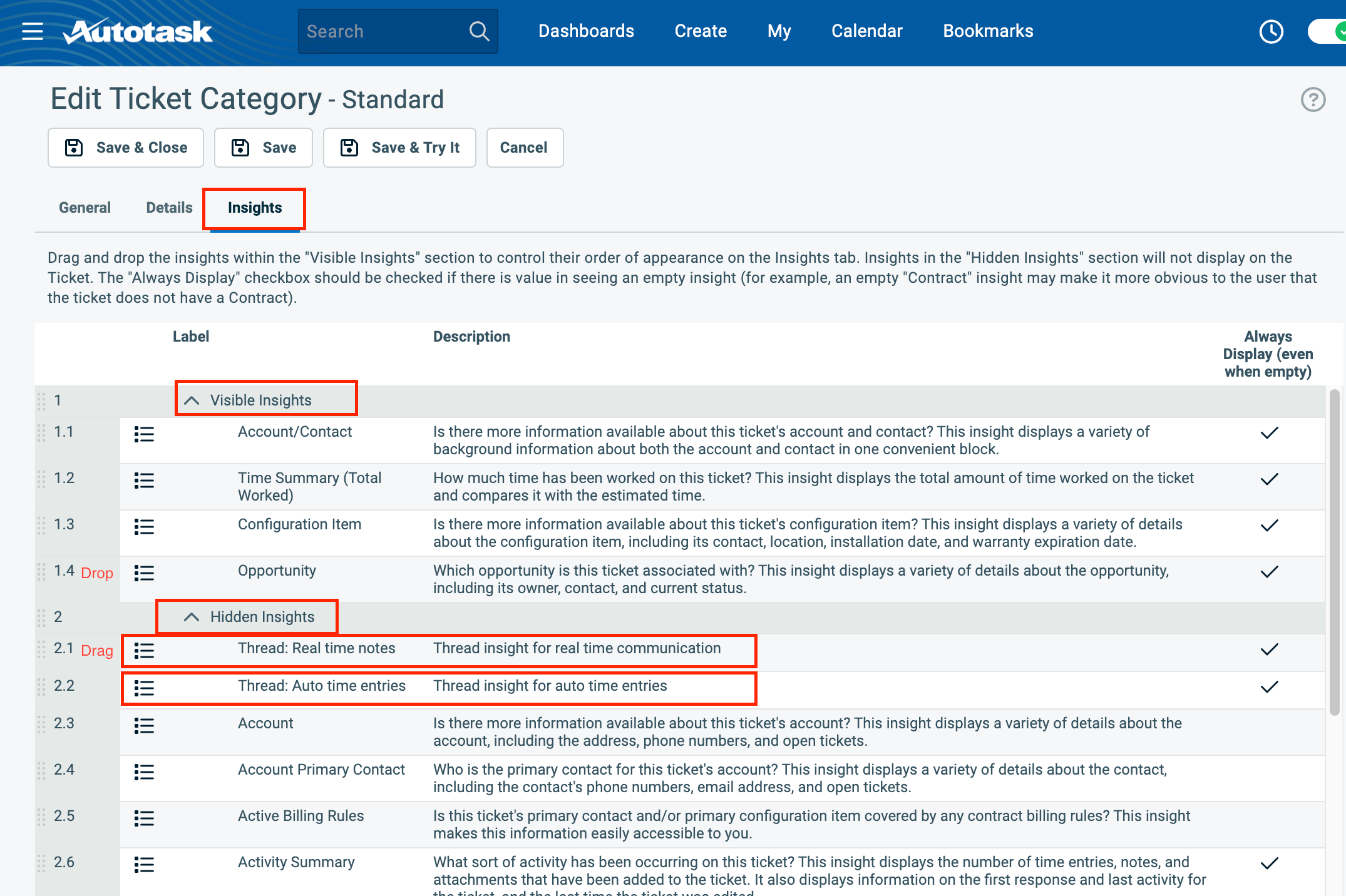The height and width of the screenshot is (896, 1346).
Task: Click list icon for Activity Summary
Action: click(144, 865)
